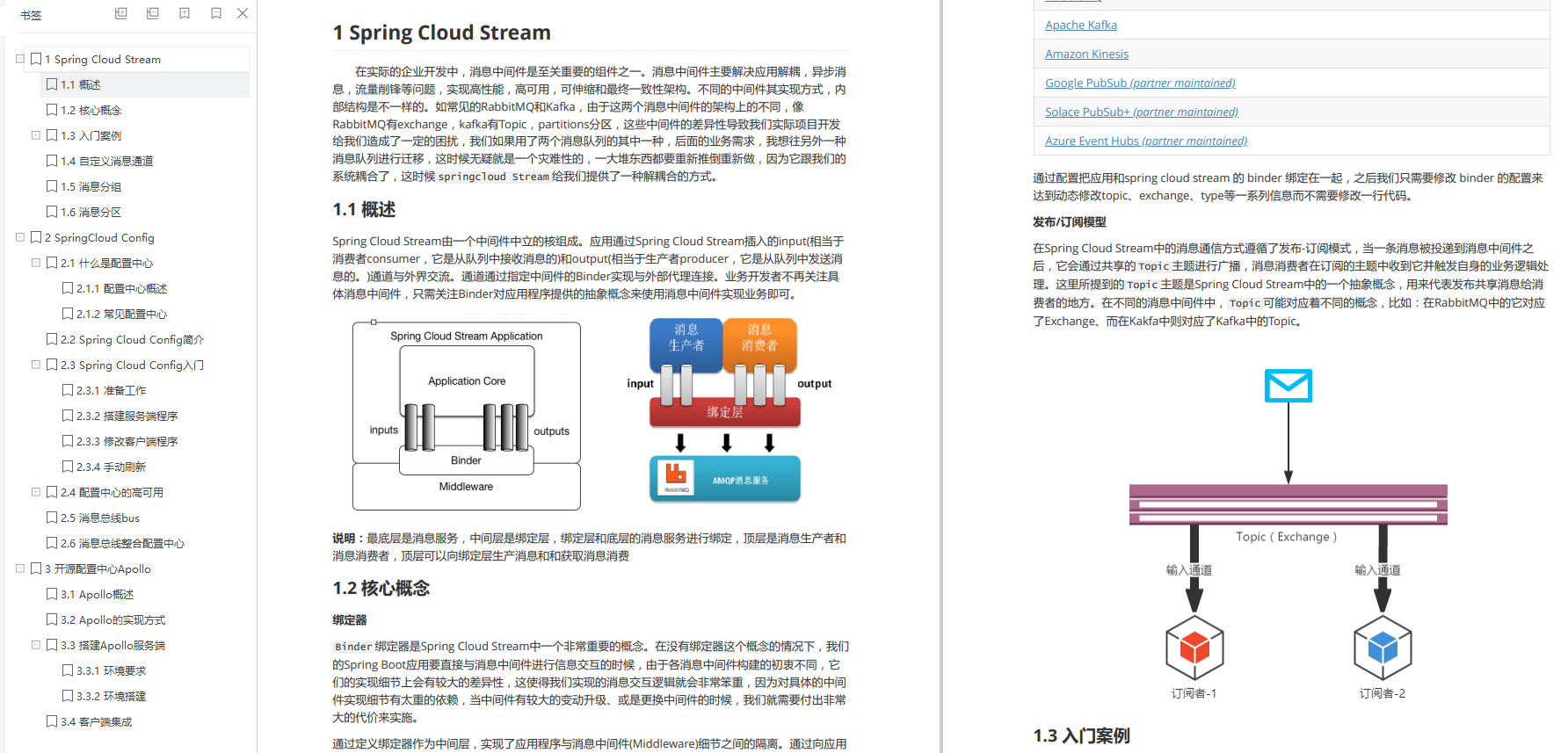Open the Apache Kafka link
Viewport: 1568px width, 753px height.
click(1081, 25)
